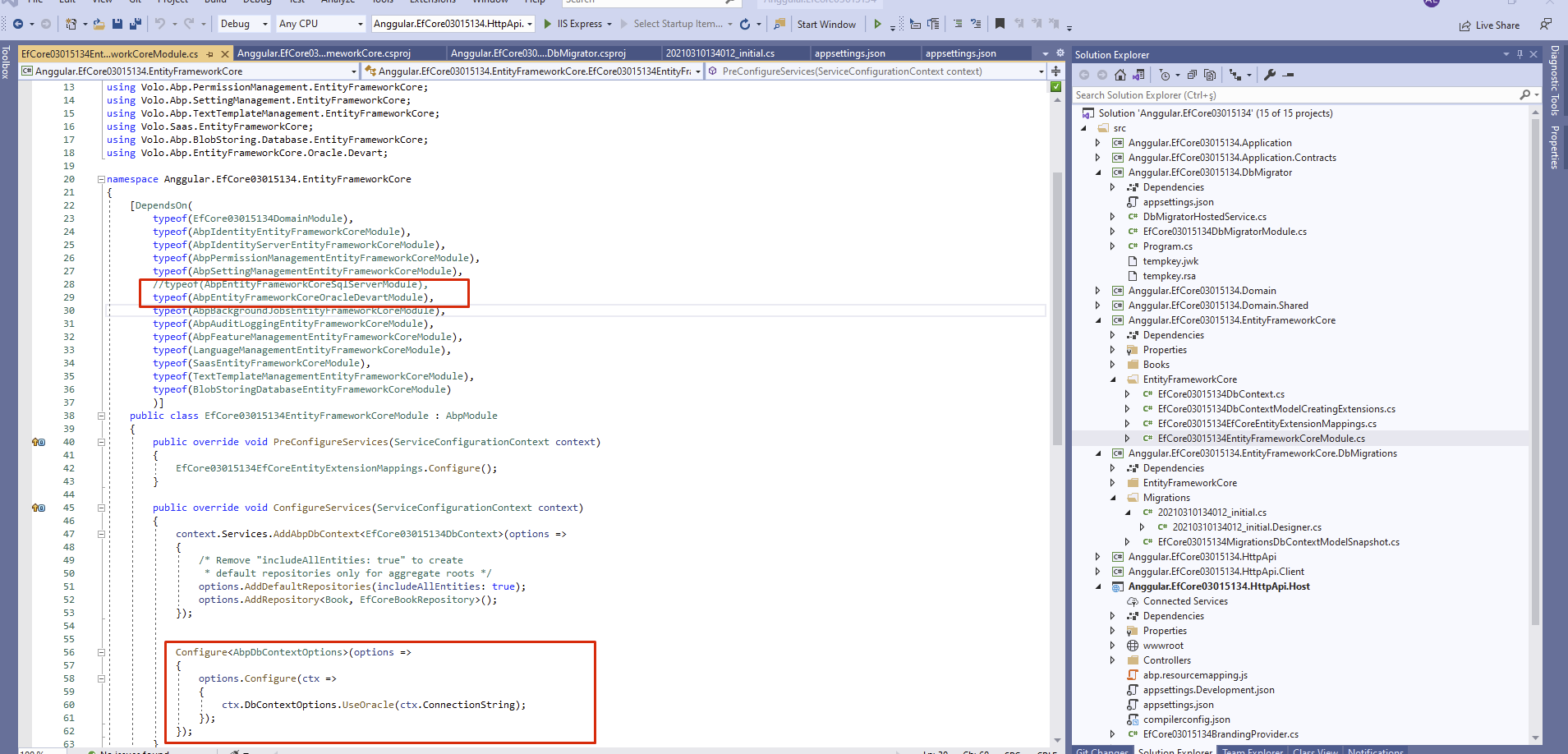Click the Open File folder icon
This screenshot has height=754, width=1568.
99,24
